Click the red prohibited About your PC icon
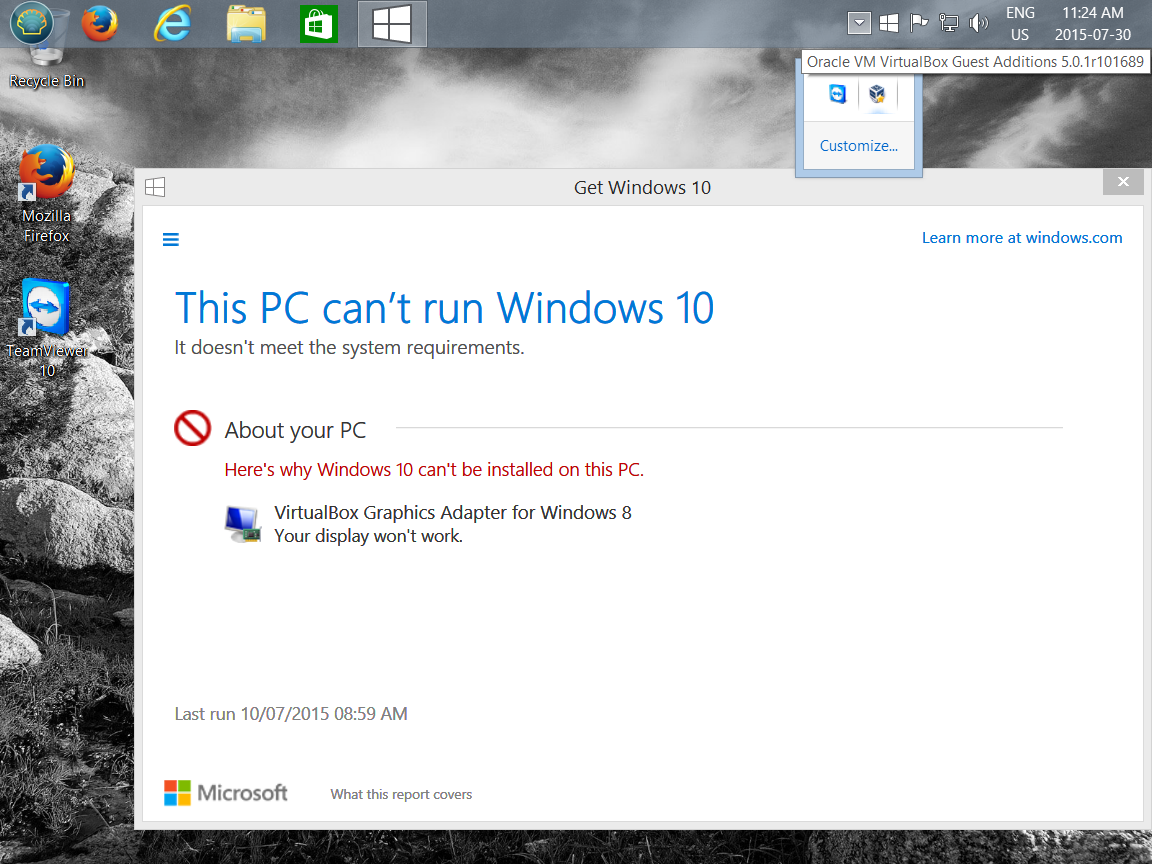The image size is (1152, 864). pos(192,428)
